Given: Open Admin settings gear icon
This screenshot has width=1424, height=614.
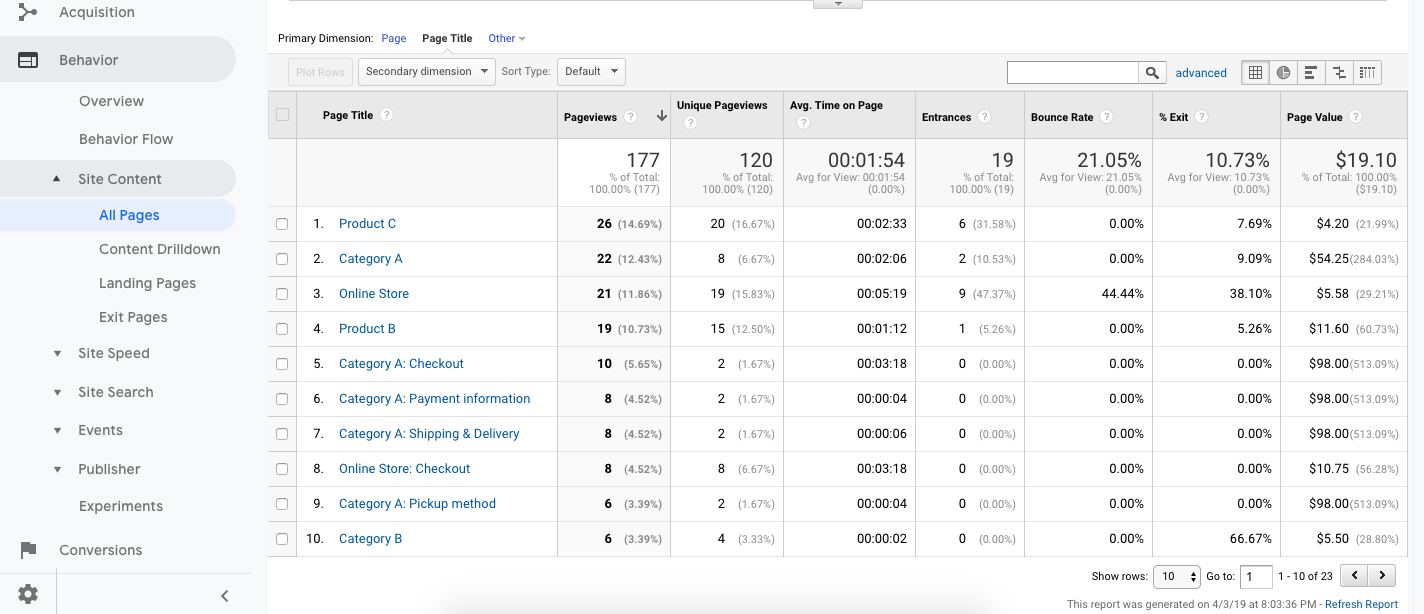Looking at the screenshot, I should pyautogui.click(x=28, y=595).
